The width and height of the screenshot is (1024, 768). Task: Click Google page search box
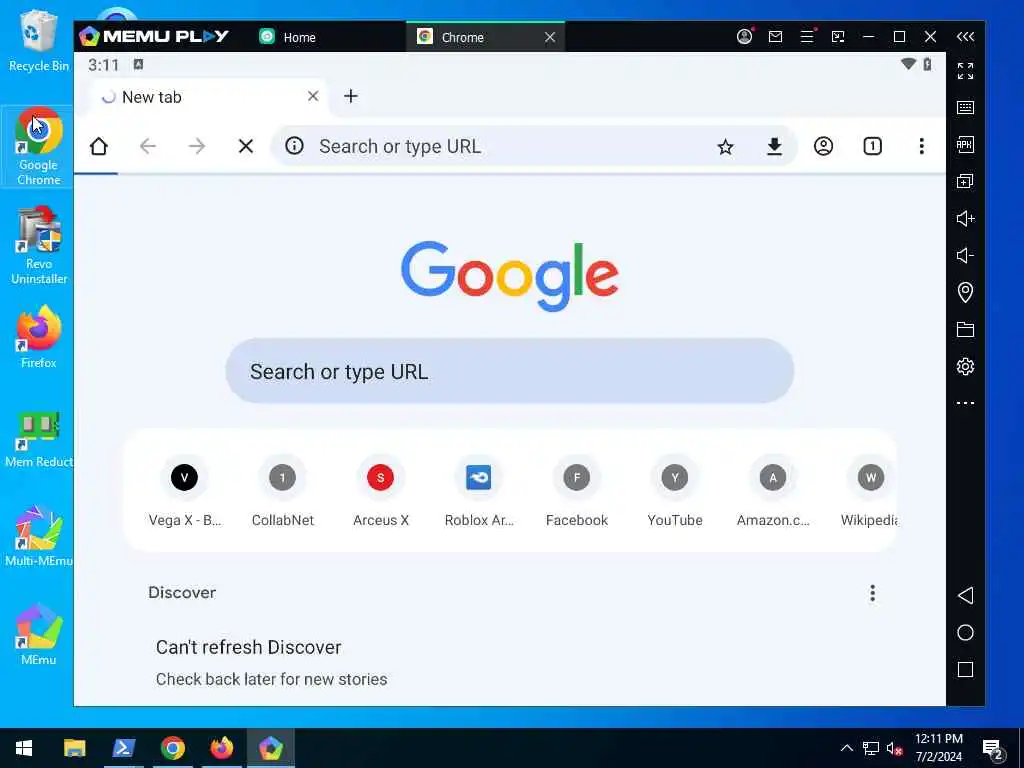pyautogui.click(x=509, y=371)
